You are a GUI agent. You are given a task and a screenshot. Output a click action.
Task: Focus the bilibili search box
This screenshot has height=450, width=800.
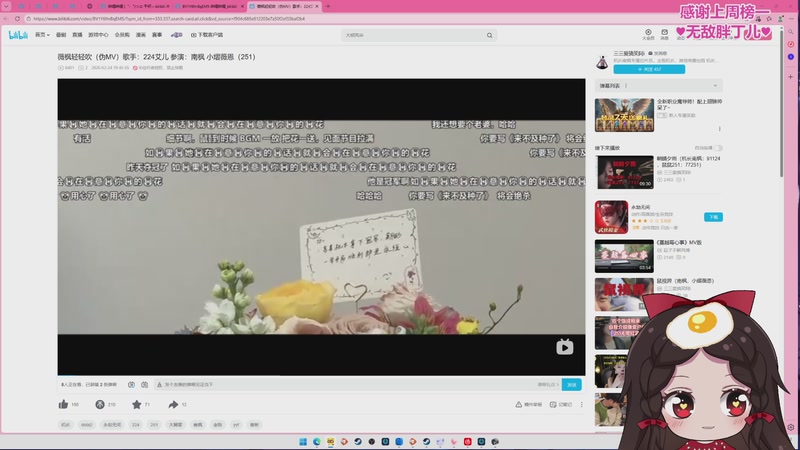point(413,35)
